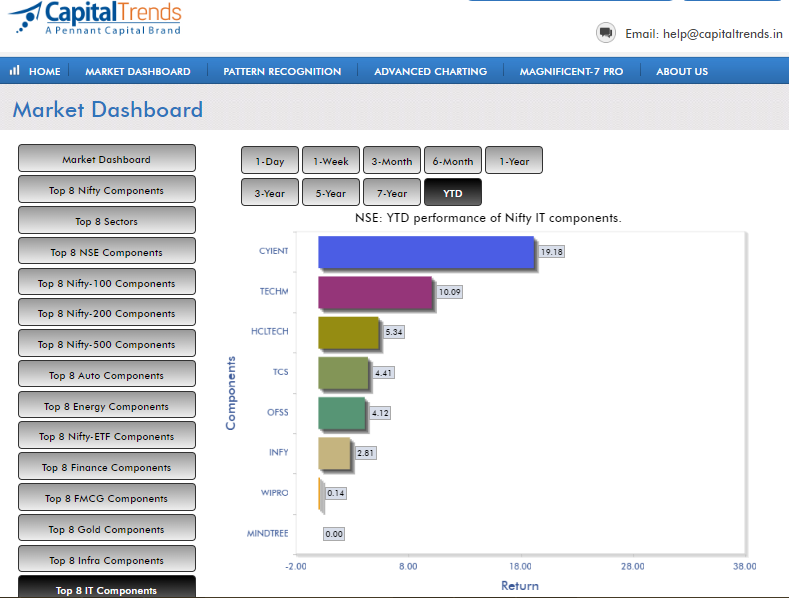Click the 19.18 value label

[551, 252]
